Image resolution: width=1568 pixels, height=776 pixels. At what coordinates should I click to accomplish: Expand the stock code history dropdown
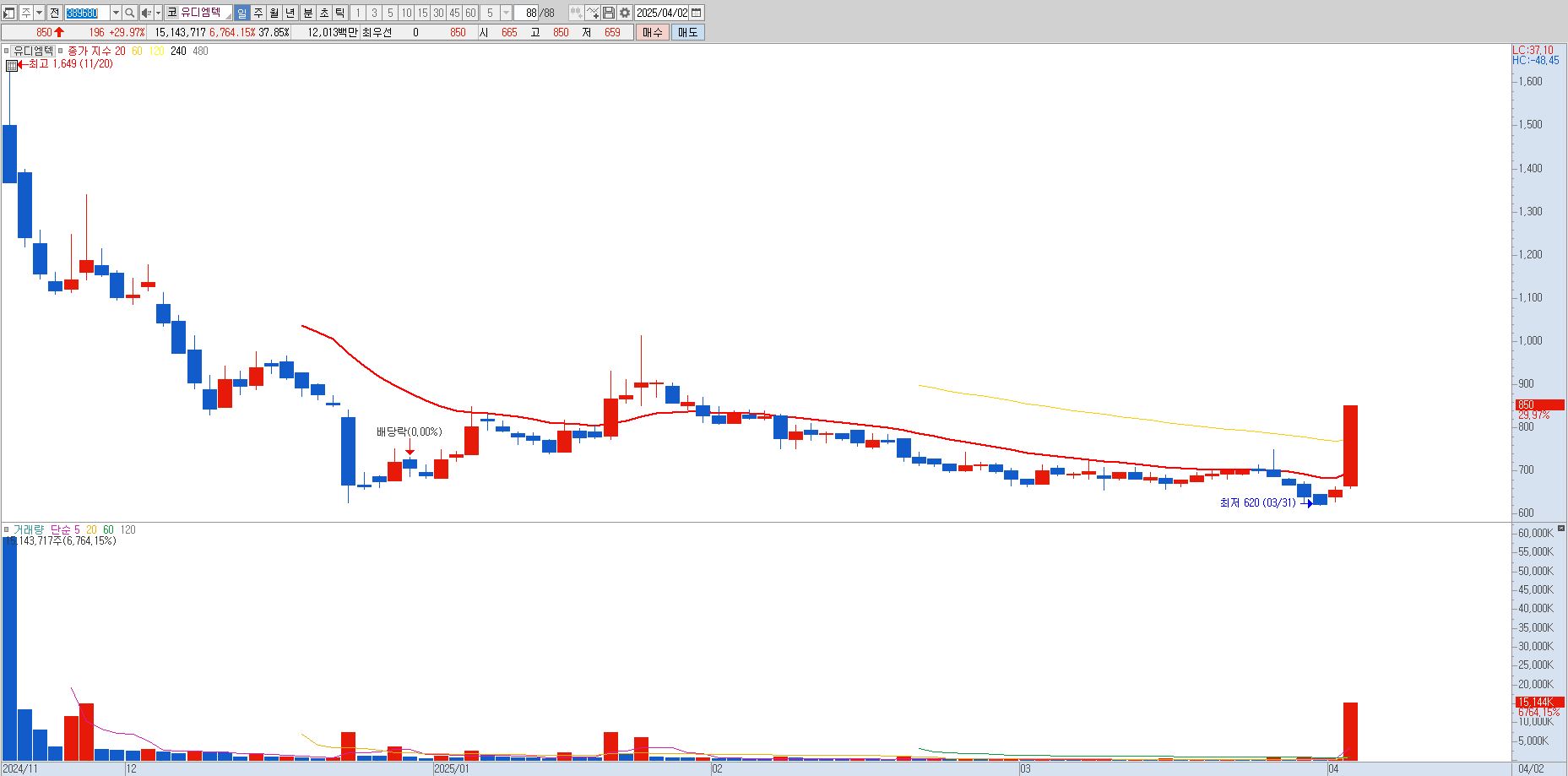pos(116,13)
